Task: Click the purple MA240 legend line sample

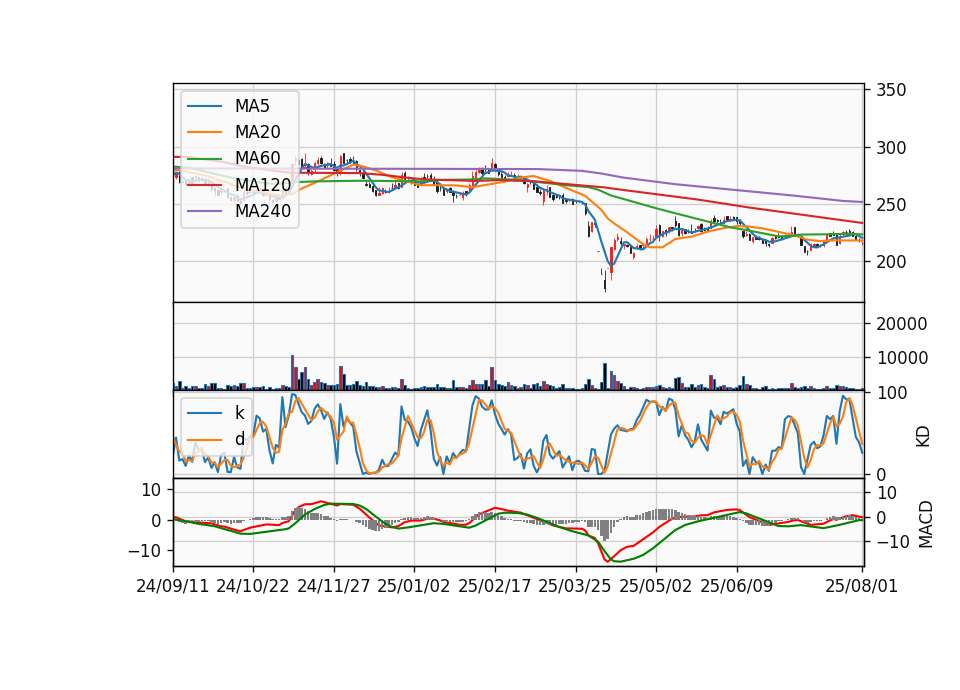Action: 204,211
